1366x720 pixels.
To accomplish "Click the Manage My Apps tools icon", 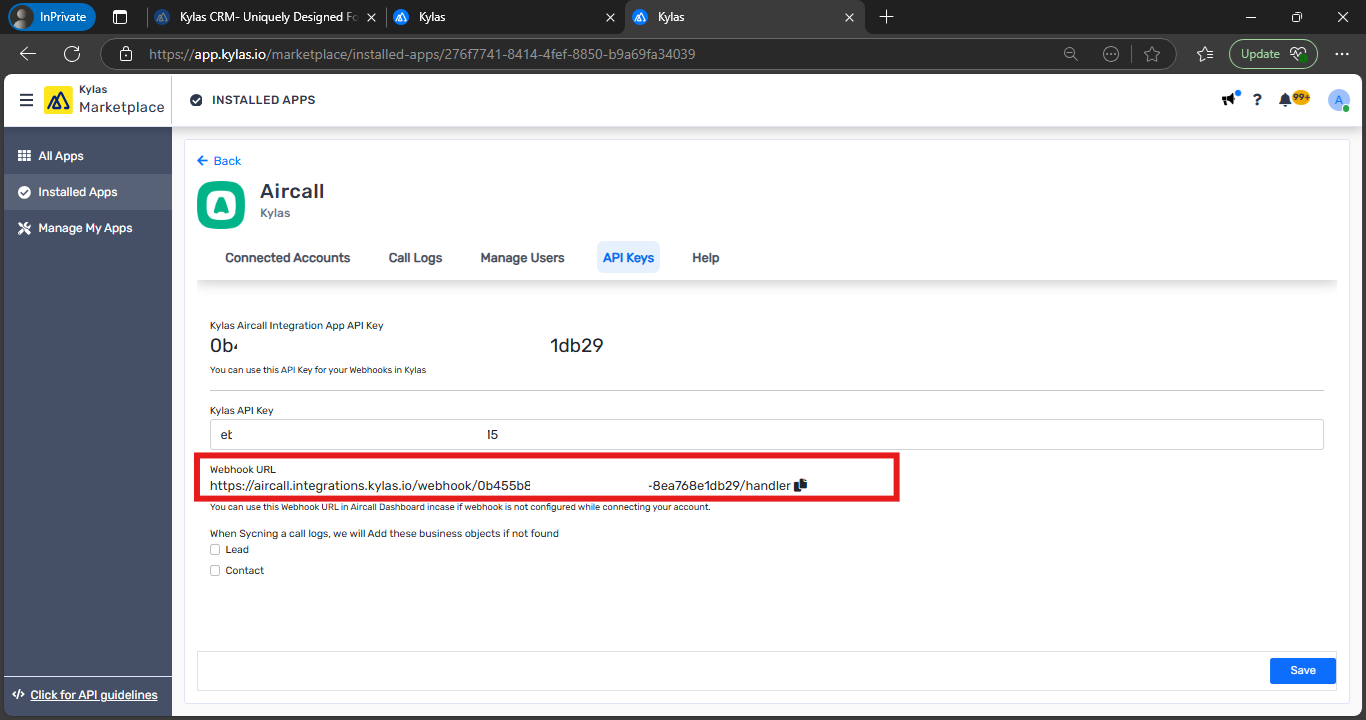I will click(x=25, y=228).
